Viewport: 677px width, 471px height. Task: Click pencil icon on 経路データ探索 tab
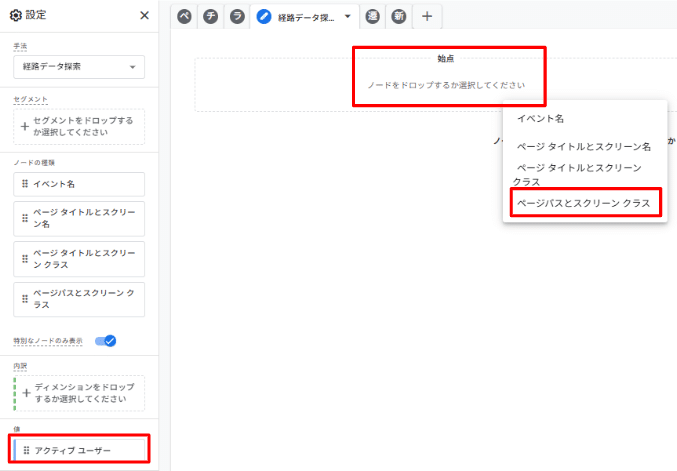tap(264, 16)
